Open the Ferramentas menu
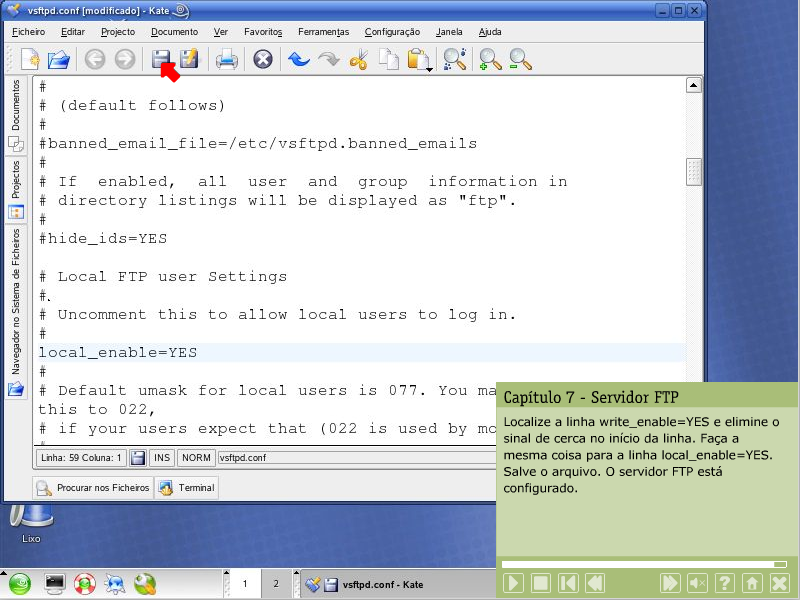The width and height of the screenshot is (800, 600). [322, 32]
